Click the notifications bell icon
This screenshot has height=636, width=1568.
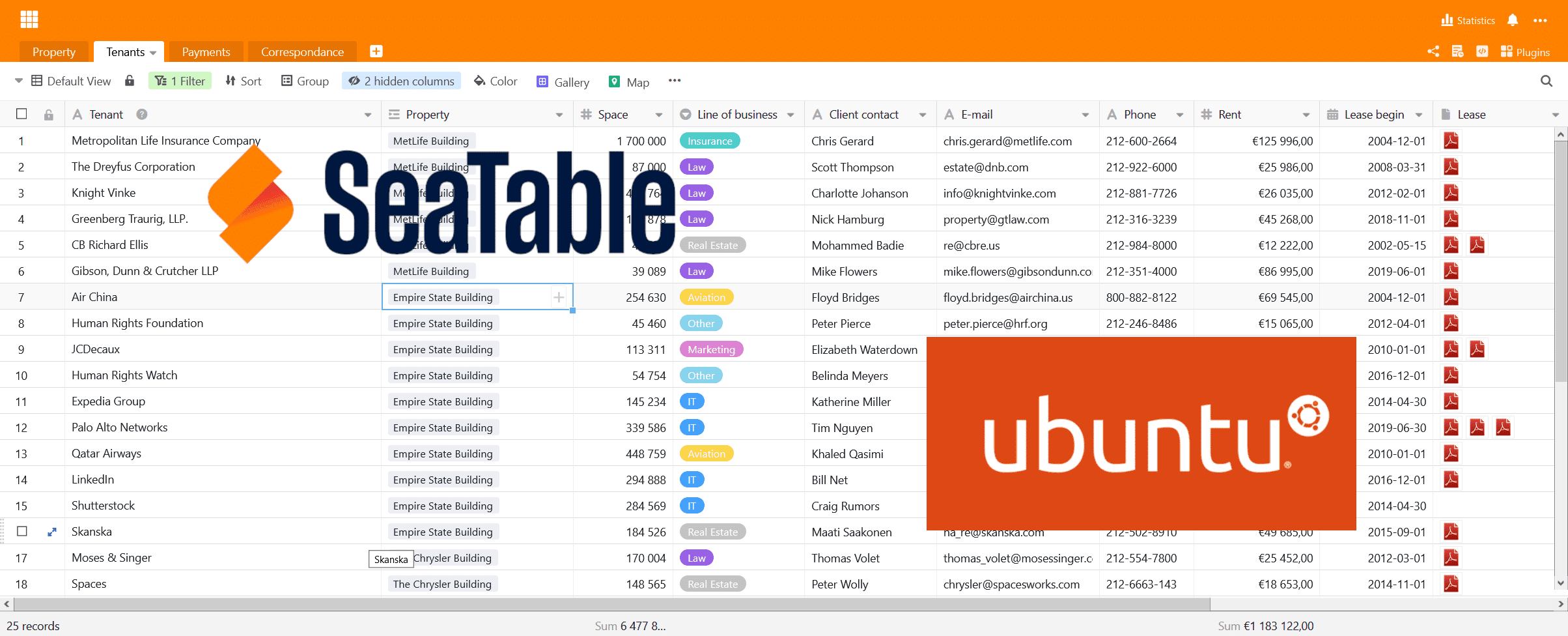[x=1513, y=20]
